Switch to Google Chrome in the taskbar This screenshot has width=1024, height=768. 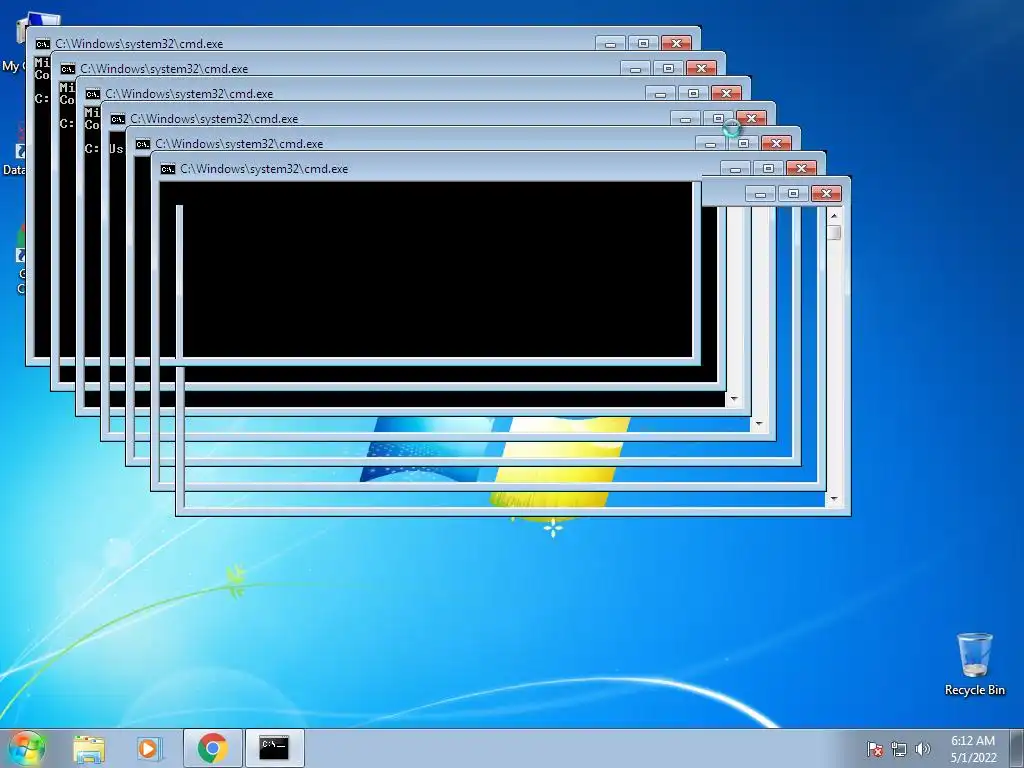(212, 748)
